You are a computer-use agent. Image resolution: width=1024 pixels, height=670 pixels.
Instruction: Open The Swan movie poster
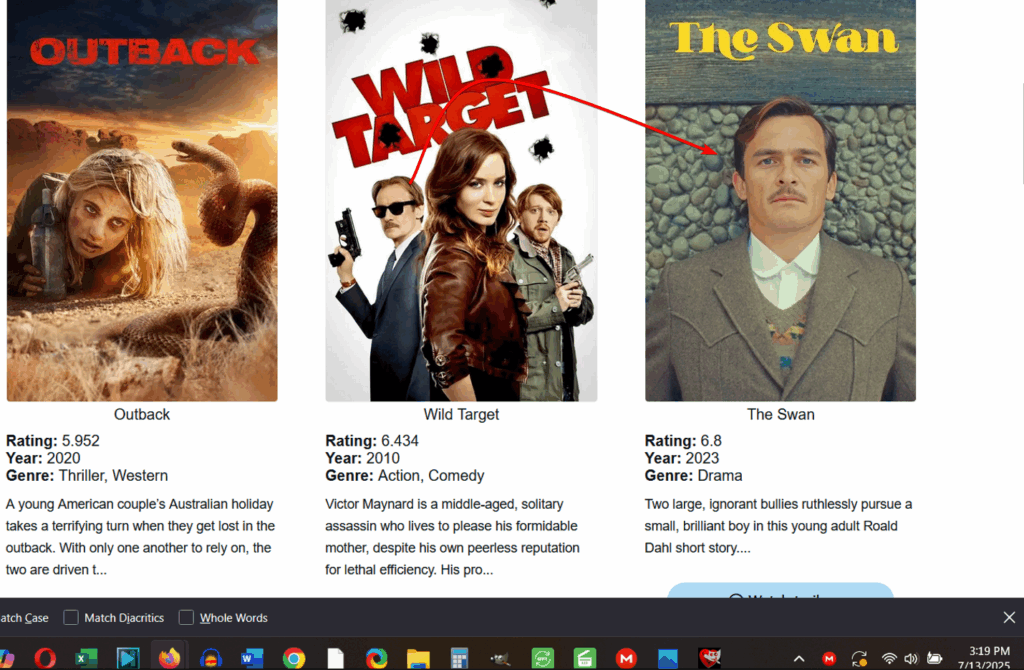pyautogui.click(x=780, y=200)
